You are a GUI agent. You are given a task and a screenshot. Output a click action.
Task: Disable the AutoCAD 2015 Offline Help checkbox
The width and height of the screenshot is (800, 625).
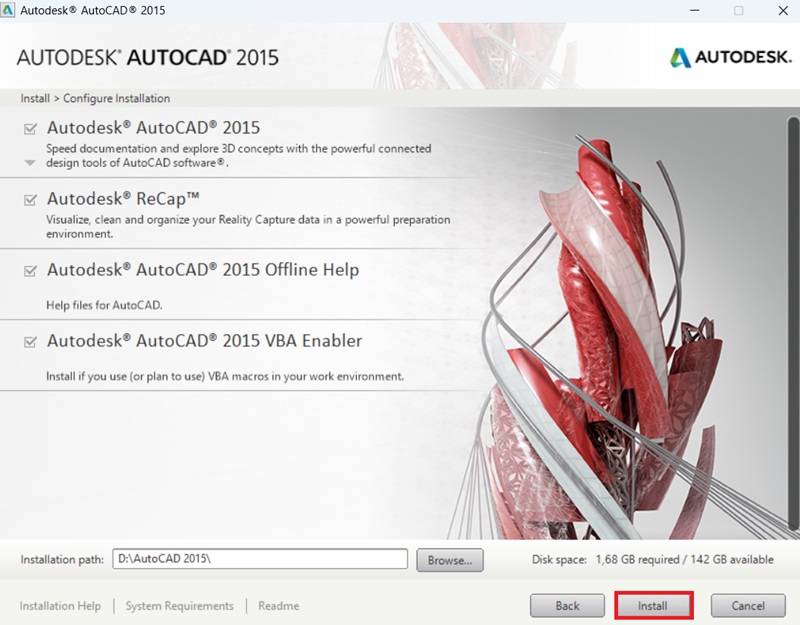[30, 271]
